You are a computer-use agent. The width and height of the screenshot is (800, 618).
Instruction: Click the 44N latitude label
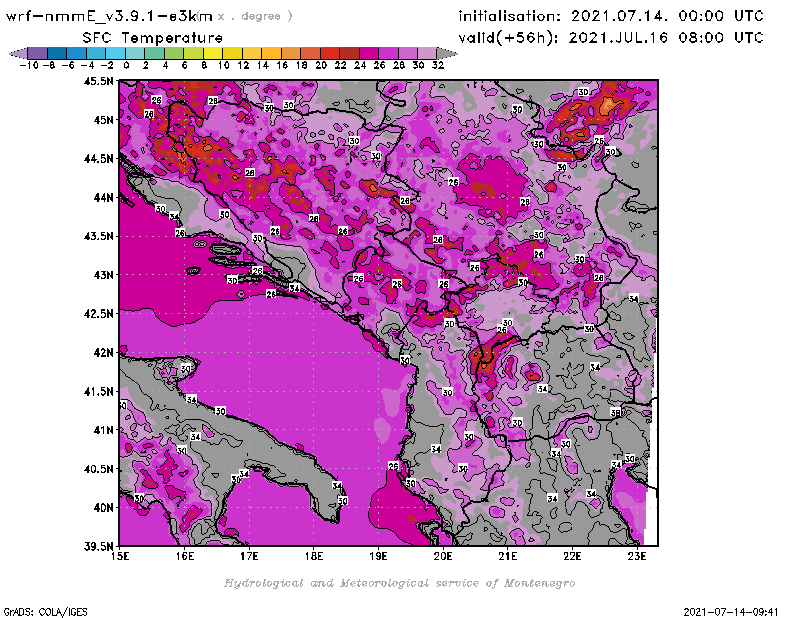(x=103, y=197)
